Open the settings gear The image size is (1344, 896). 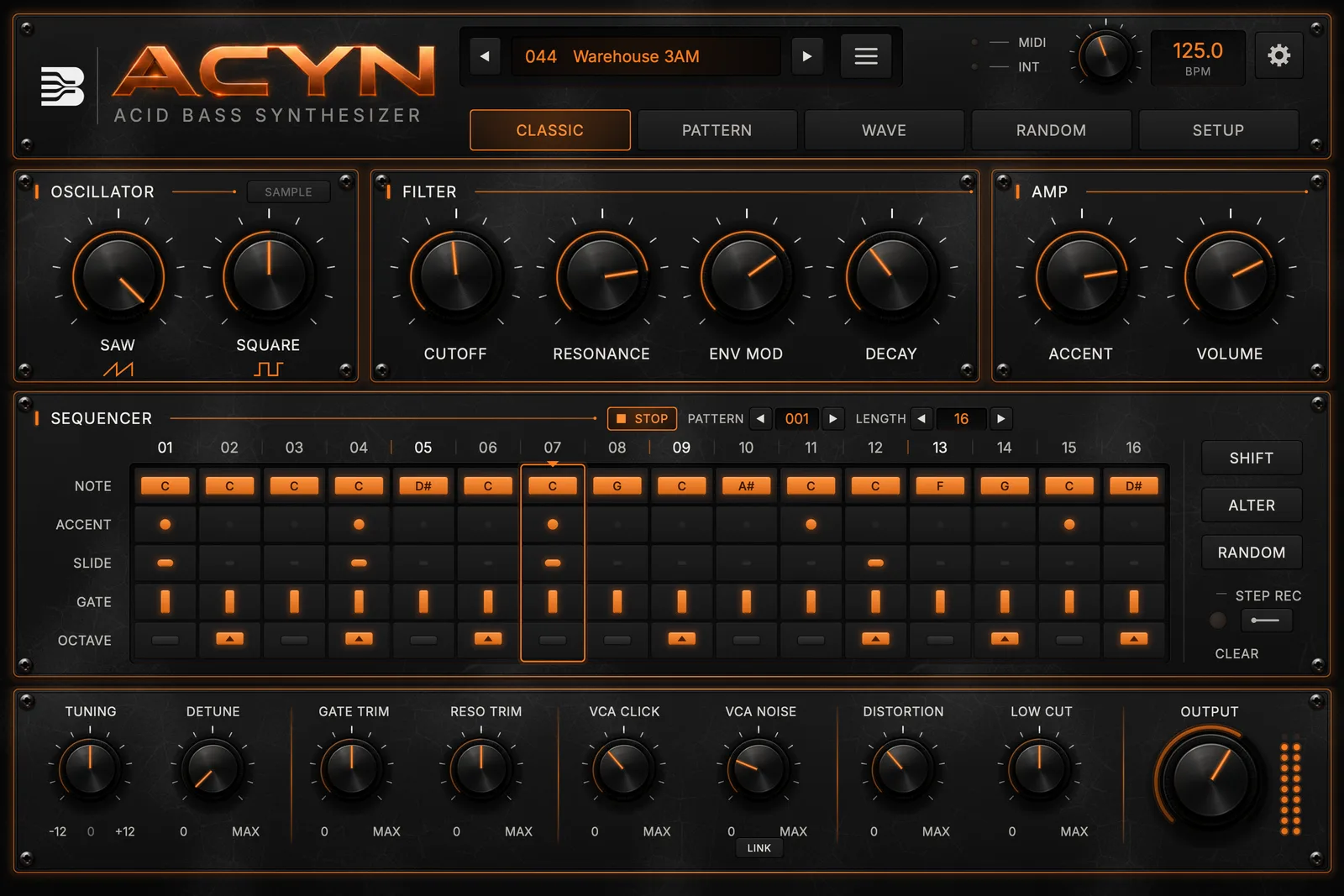1278,55
